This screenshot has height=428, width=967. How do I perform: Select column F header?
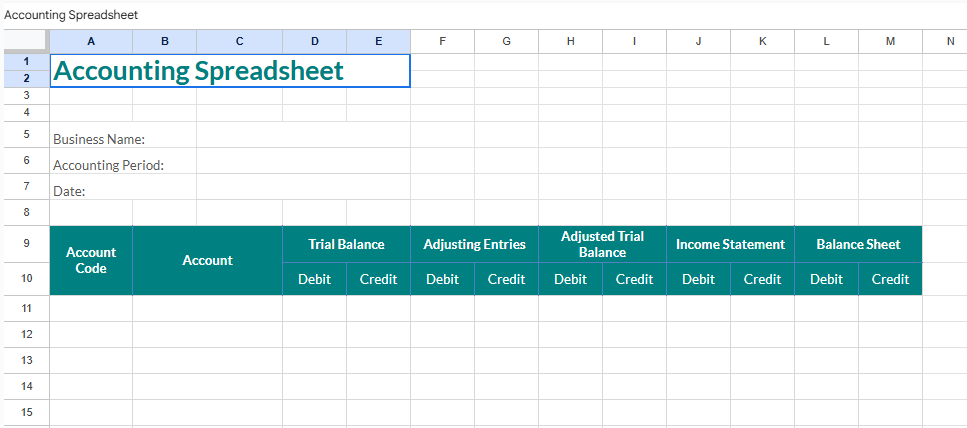click(442, 41)
